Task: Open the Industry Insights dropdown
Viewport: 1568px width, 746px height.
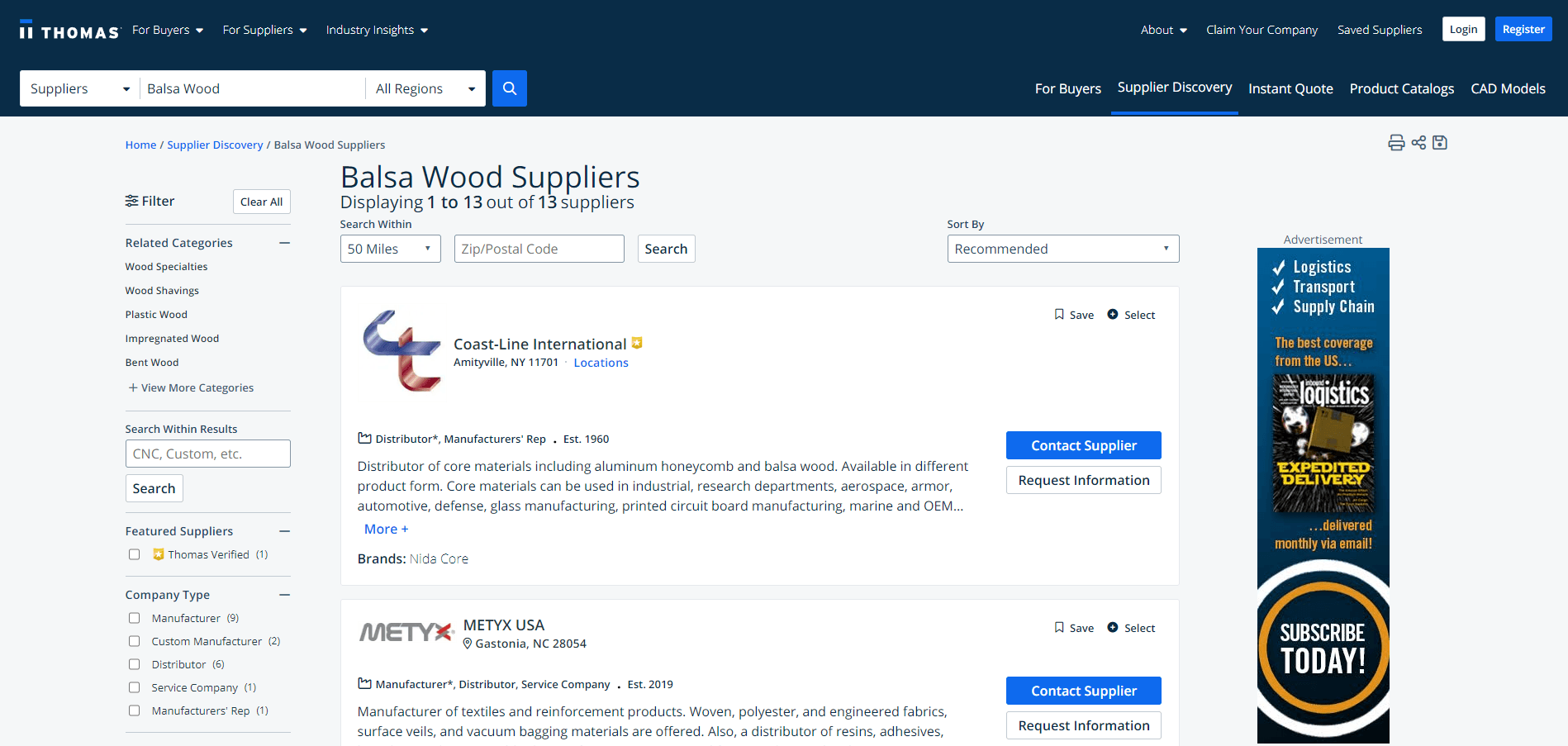Action: [x=377, y=30]
